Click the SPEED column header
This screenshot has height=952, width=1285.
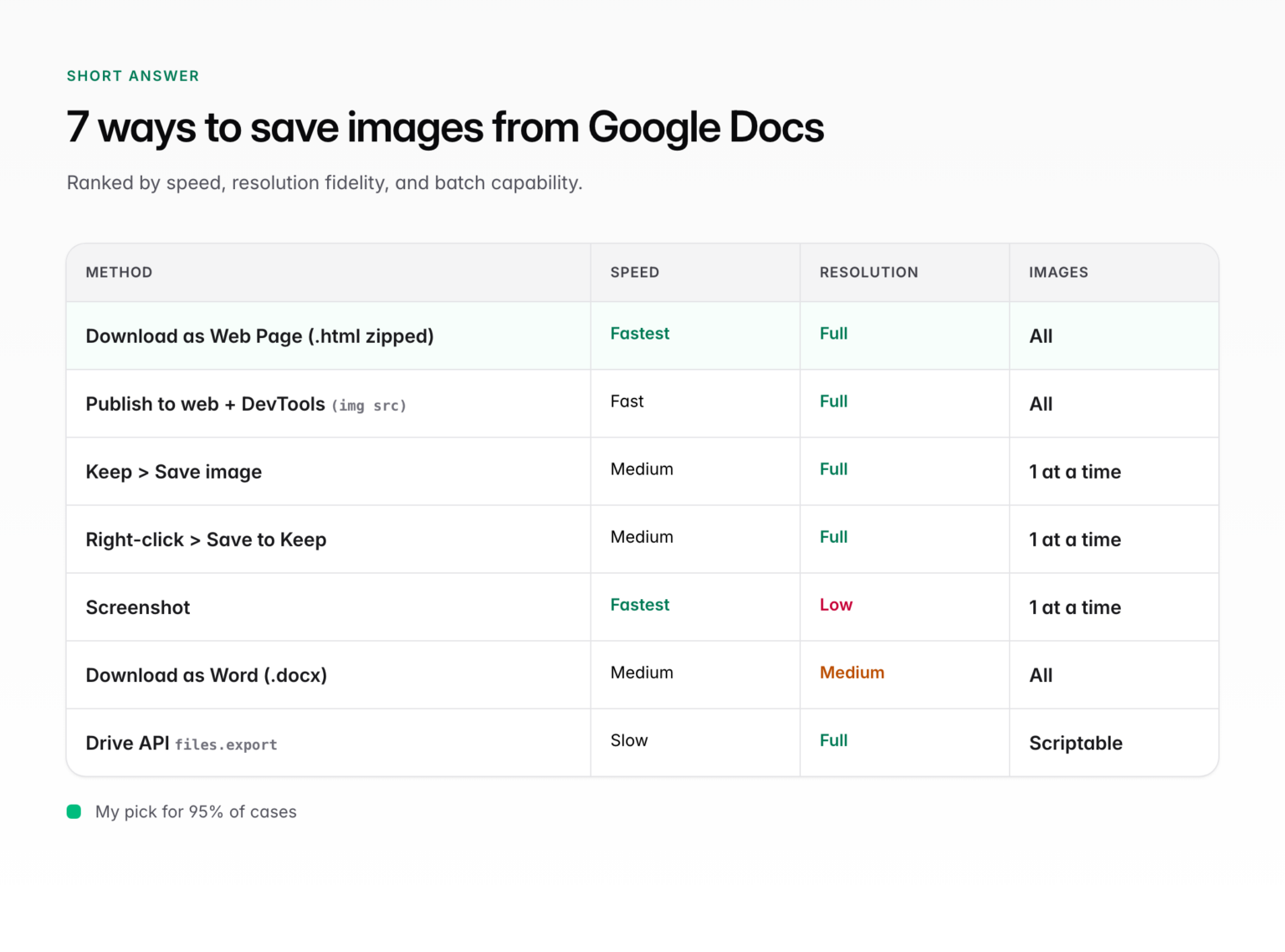tap(635, 273)
